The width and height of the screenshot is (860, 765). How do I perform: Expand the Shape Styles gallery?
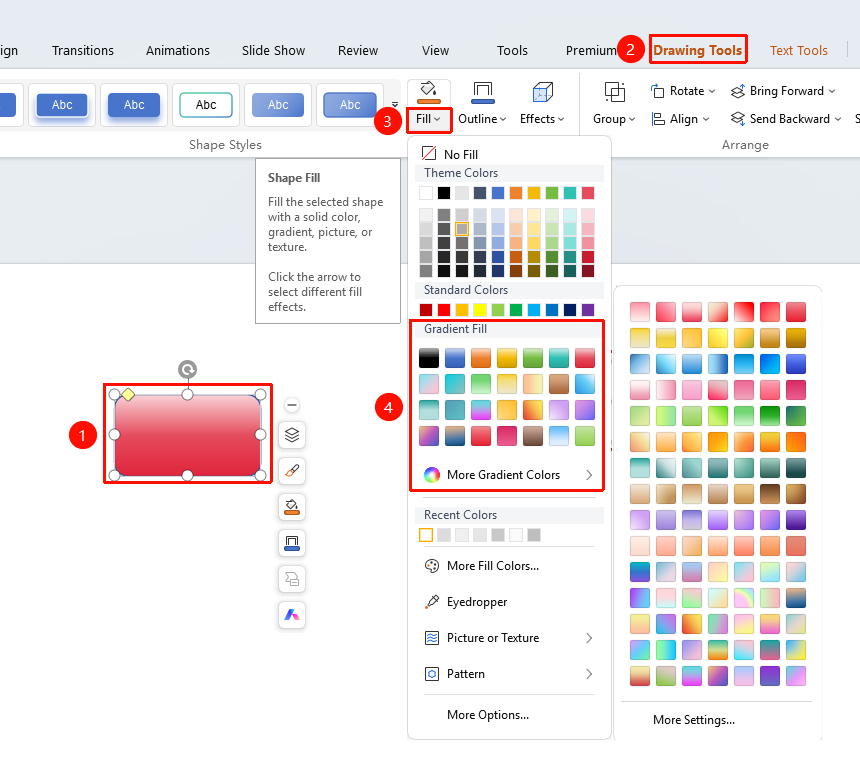395,104
